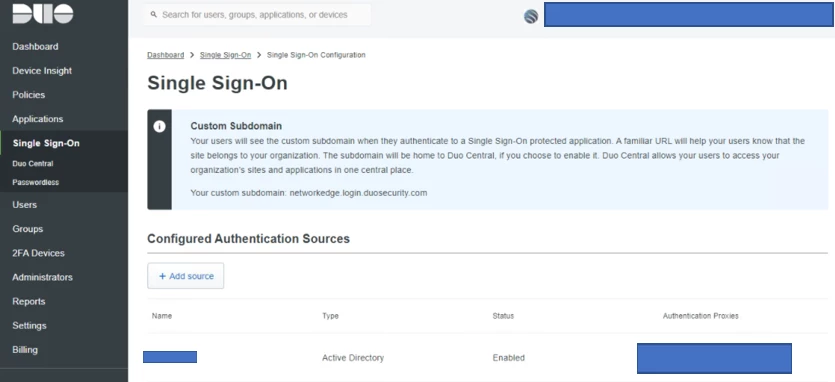
Task: Click the Add source button
Action: click(185, 276)
